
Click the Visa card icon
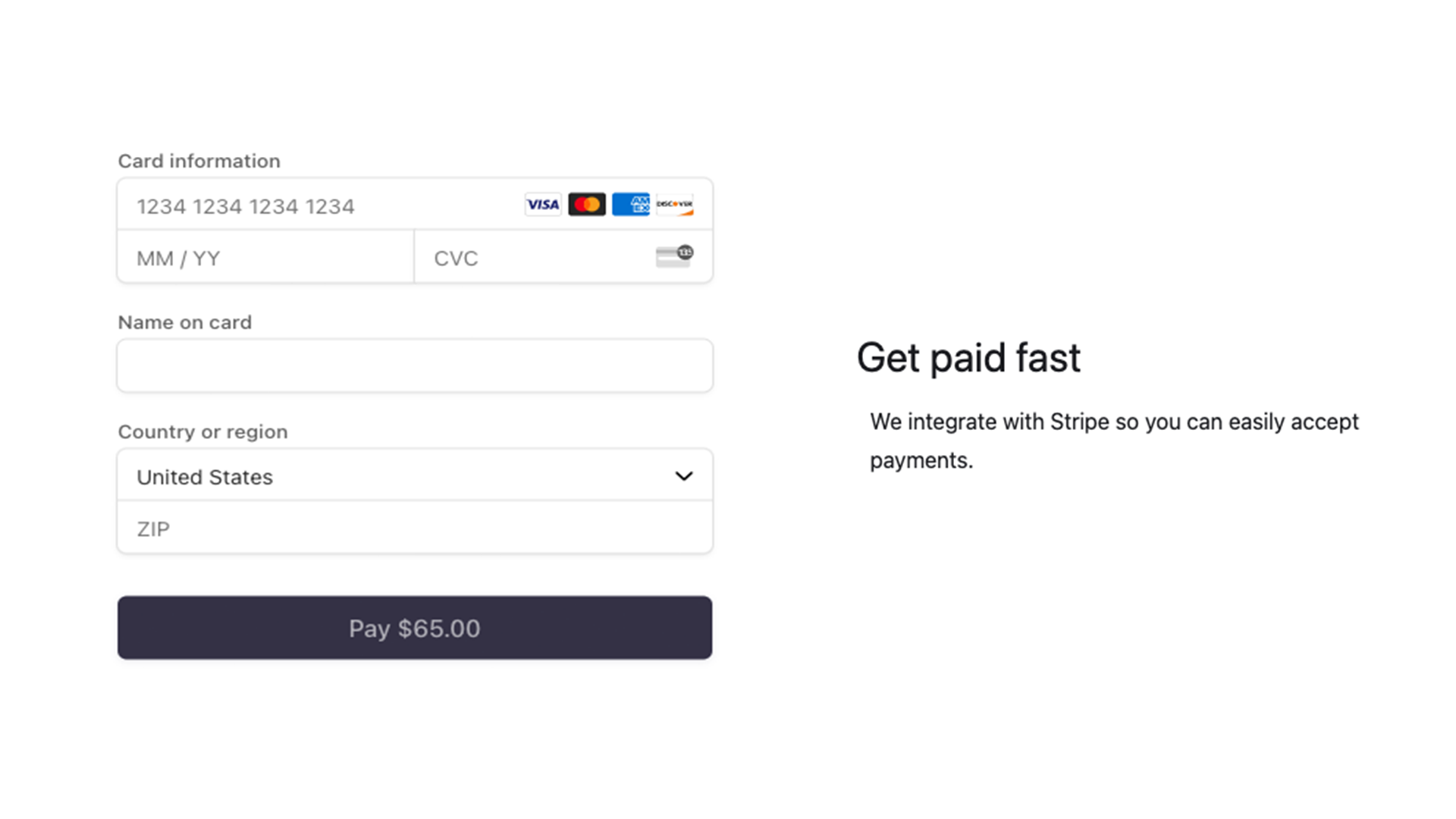pyautogui.click(x=542, y=204)
